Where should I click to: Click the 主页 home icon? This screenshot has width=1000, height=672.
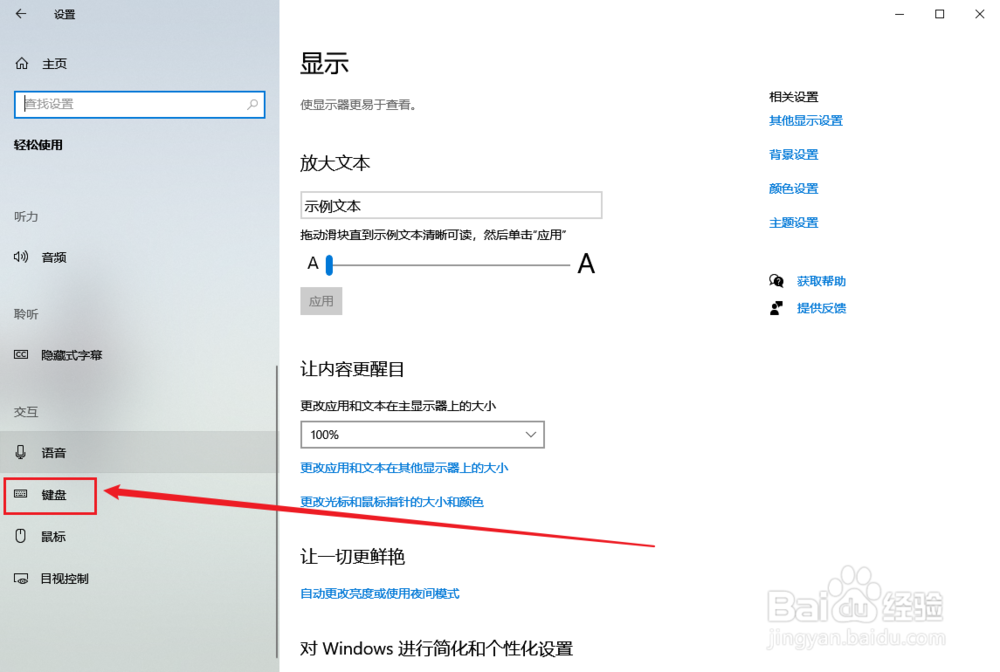coord(22,63)
